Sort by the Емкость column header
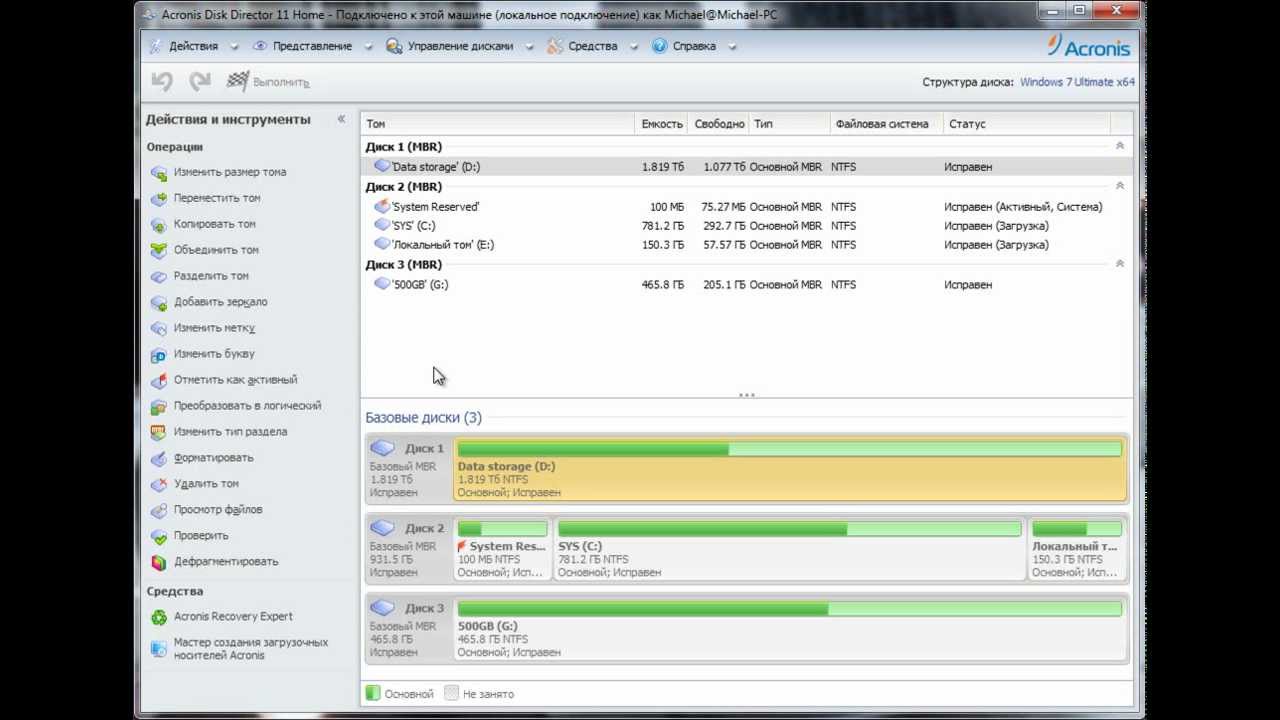Image resolution: width=1280 pixels, height=720 pixels. (661, 124)
